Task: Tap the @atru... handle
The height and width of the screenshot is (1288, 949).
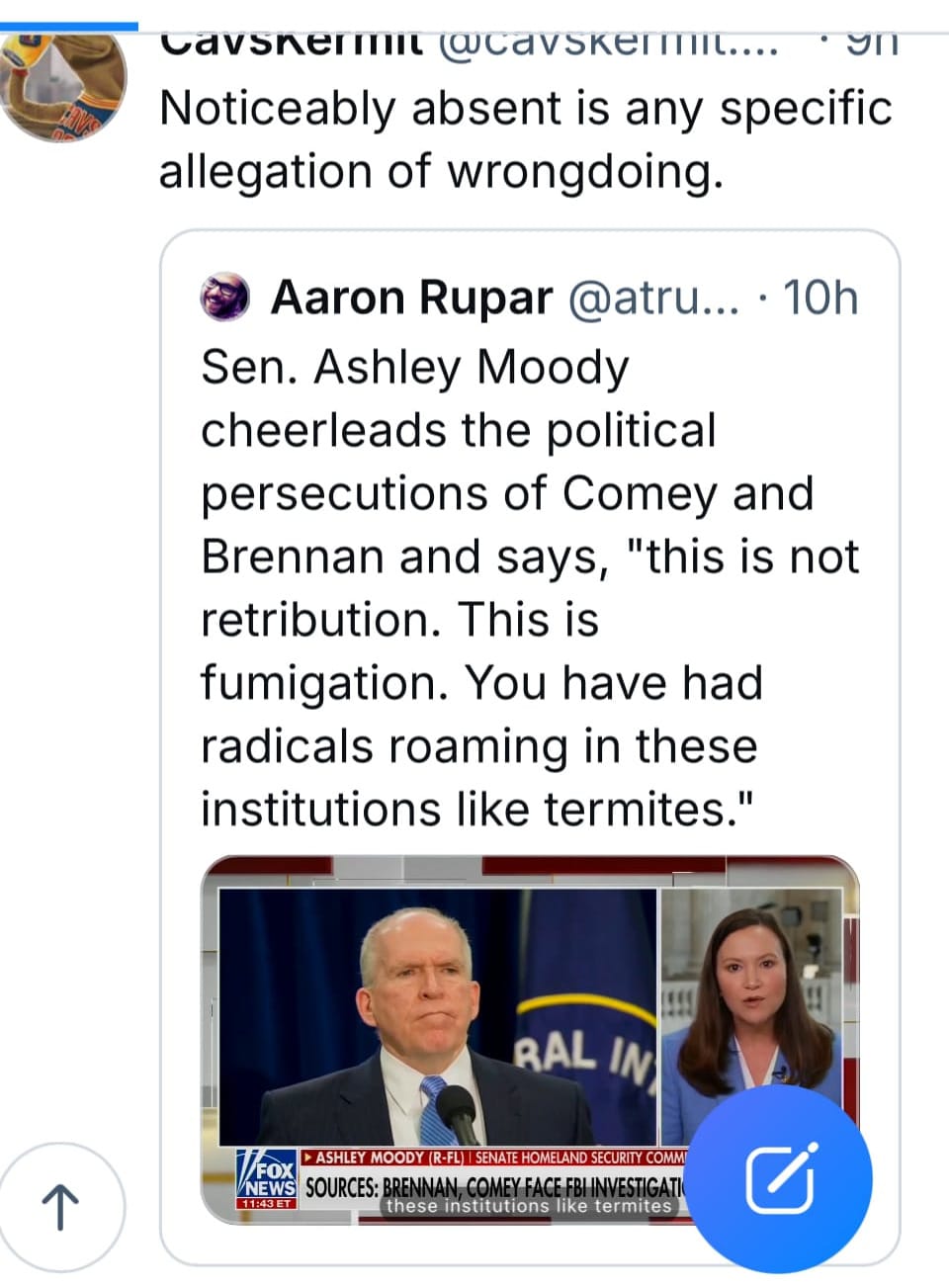Action: click(x=651, y=298)
